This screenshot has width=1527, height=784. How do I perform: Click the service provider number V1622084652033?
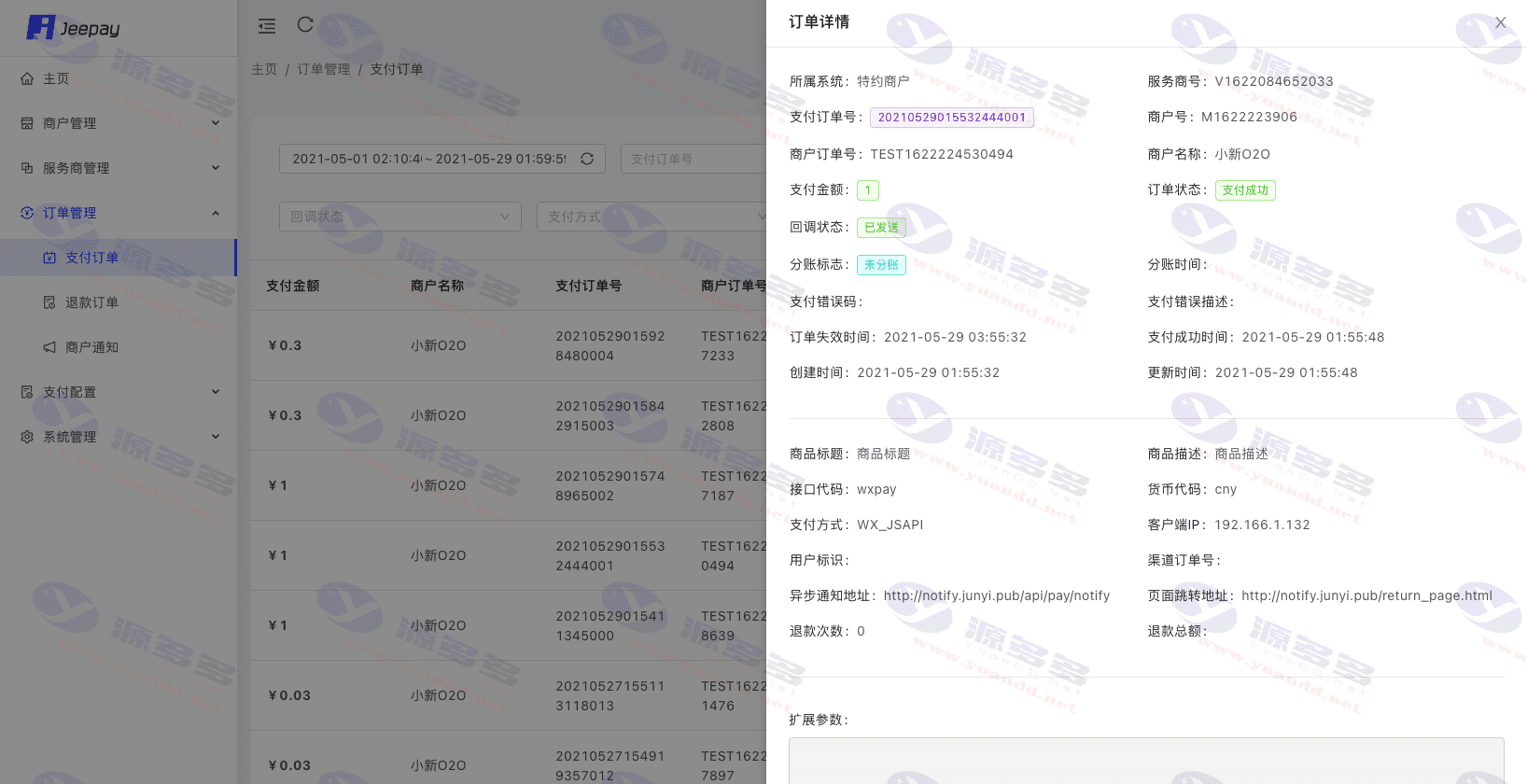pos(1274,81)
